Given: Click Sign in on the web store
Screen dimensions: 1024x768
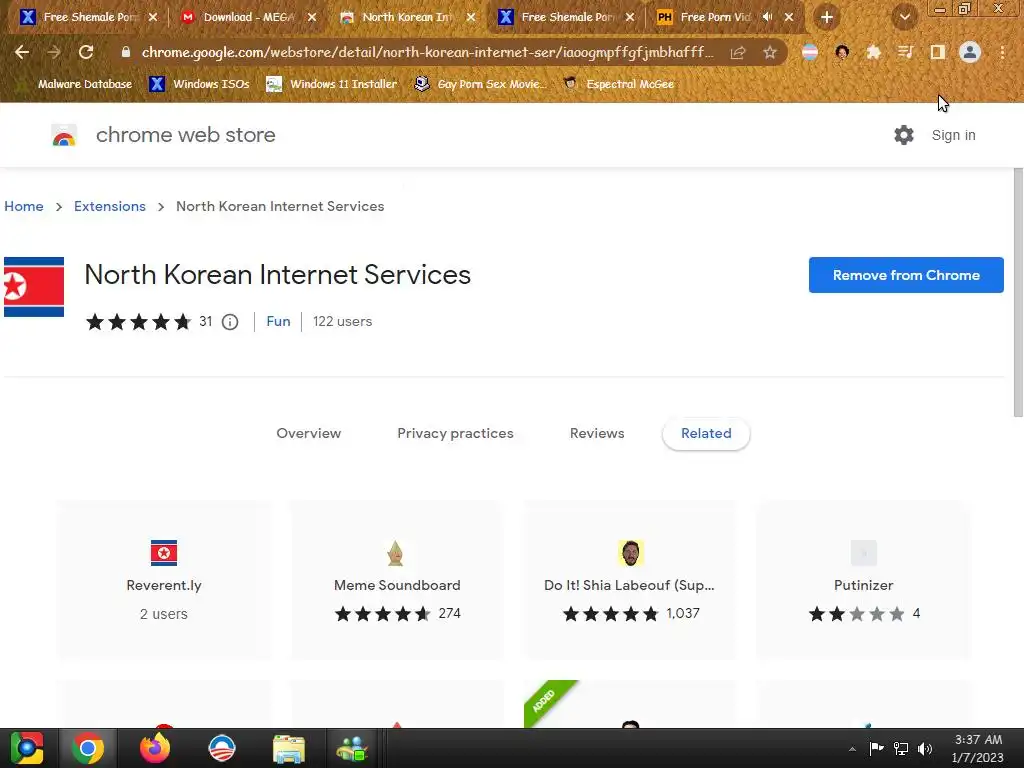Looking at the screenshot, I should pyautogui.click(x=953, y=135).
